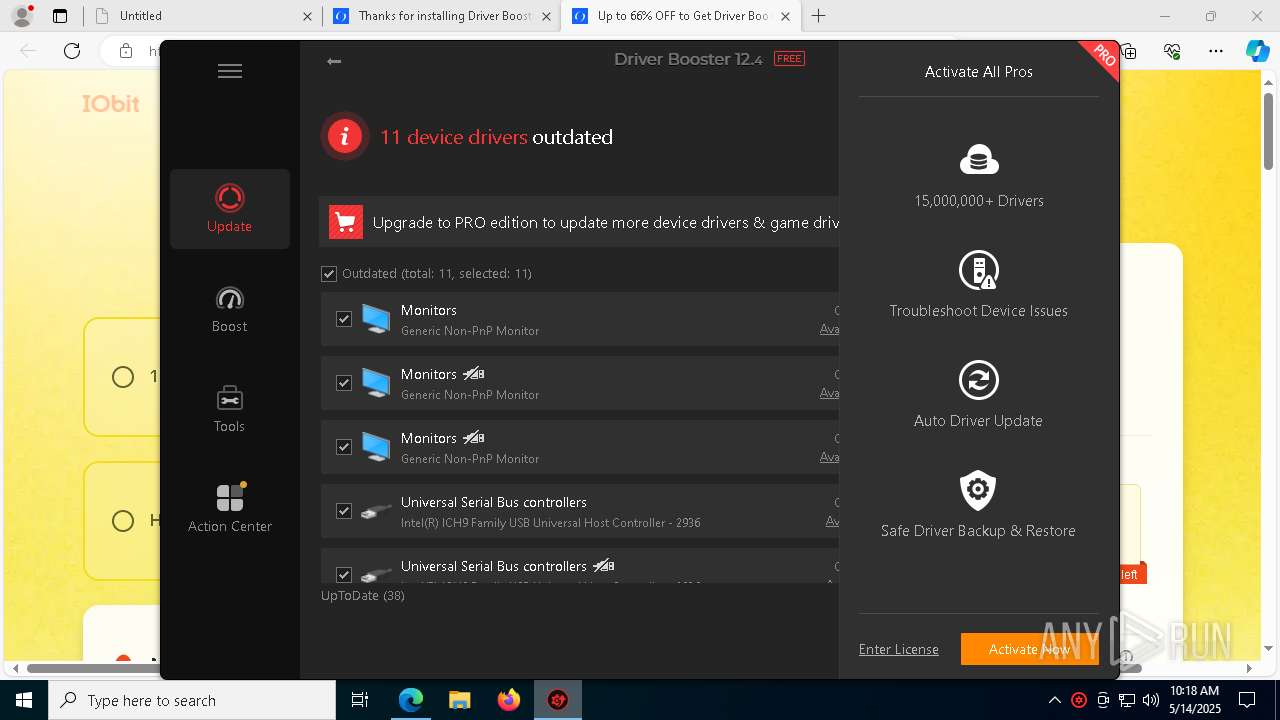Screen dimensions: 1280x720
Task: Click the red info alert icon
Action: (345, 136)
